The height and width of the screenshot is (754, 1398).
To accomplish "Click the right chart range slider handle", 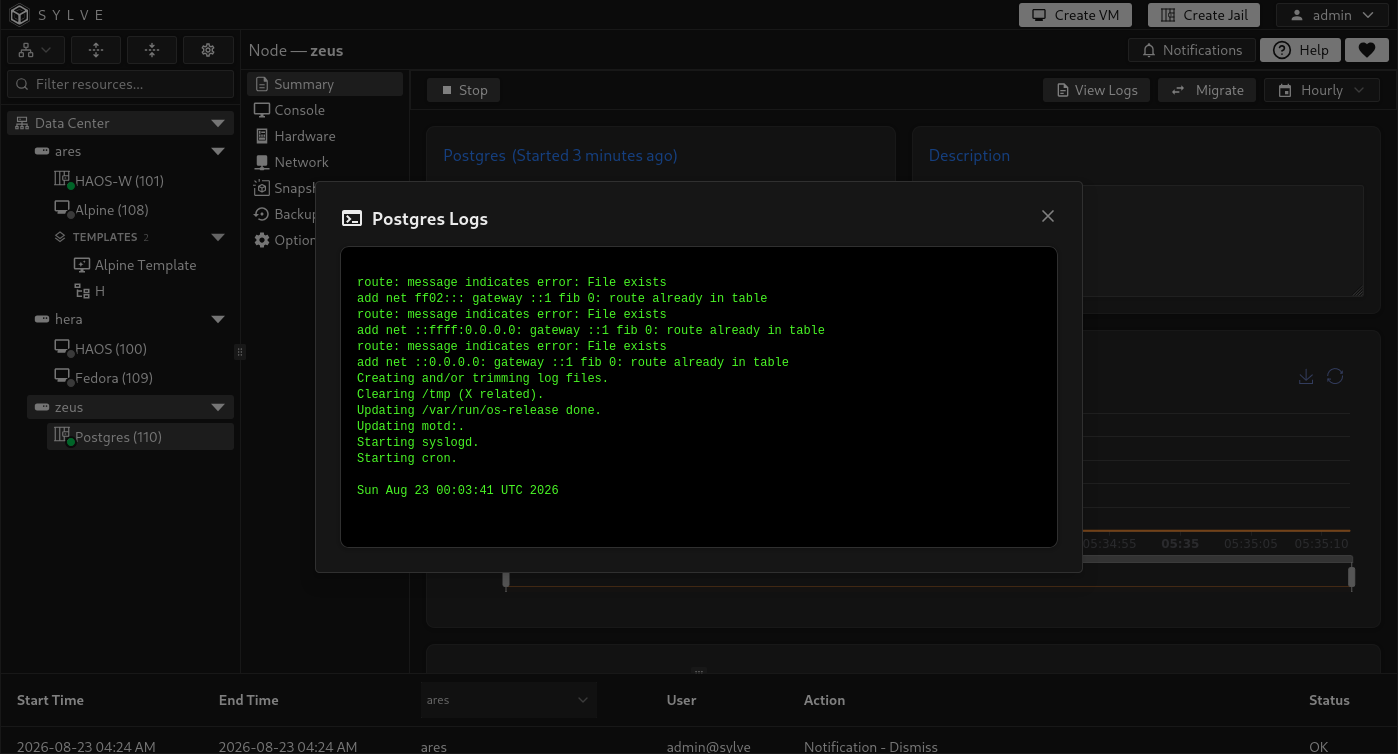I will [1351, 578].
